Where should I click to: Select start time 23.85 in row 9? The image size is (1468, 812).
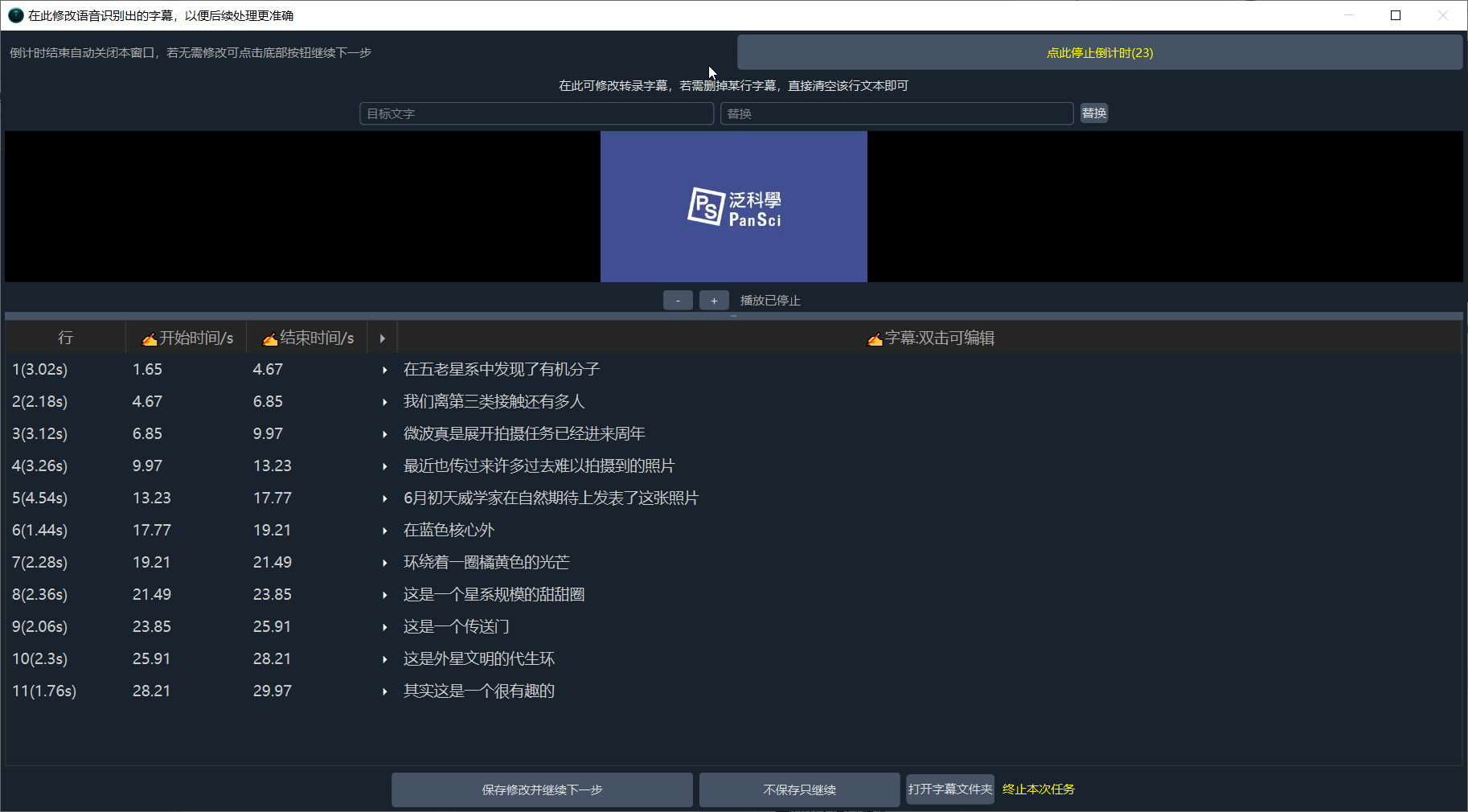pos(152,627)
